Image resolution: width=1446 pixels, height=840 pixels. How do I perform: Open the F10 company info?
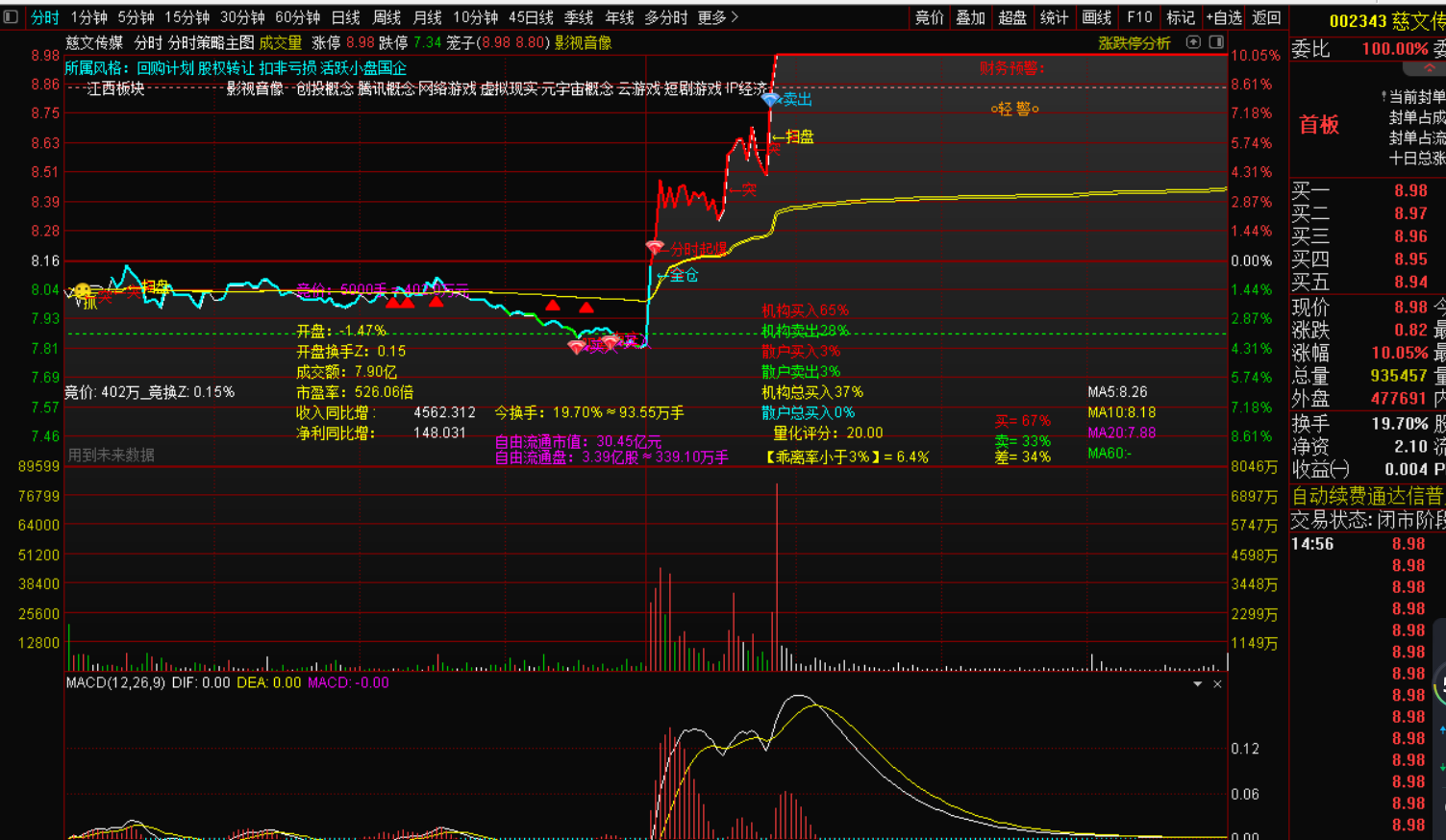[1139, 17]
